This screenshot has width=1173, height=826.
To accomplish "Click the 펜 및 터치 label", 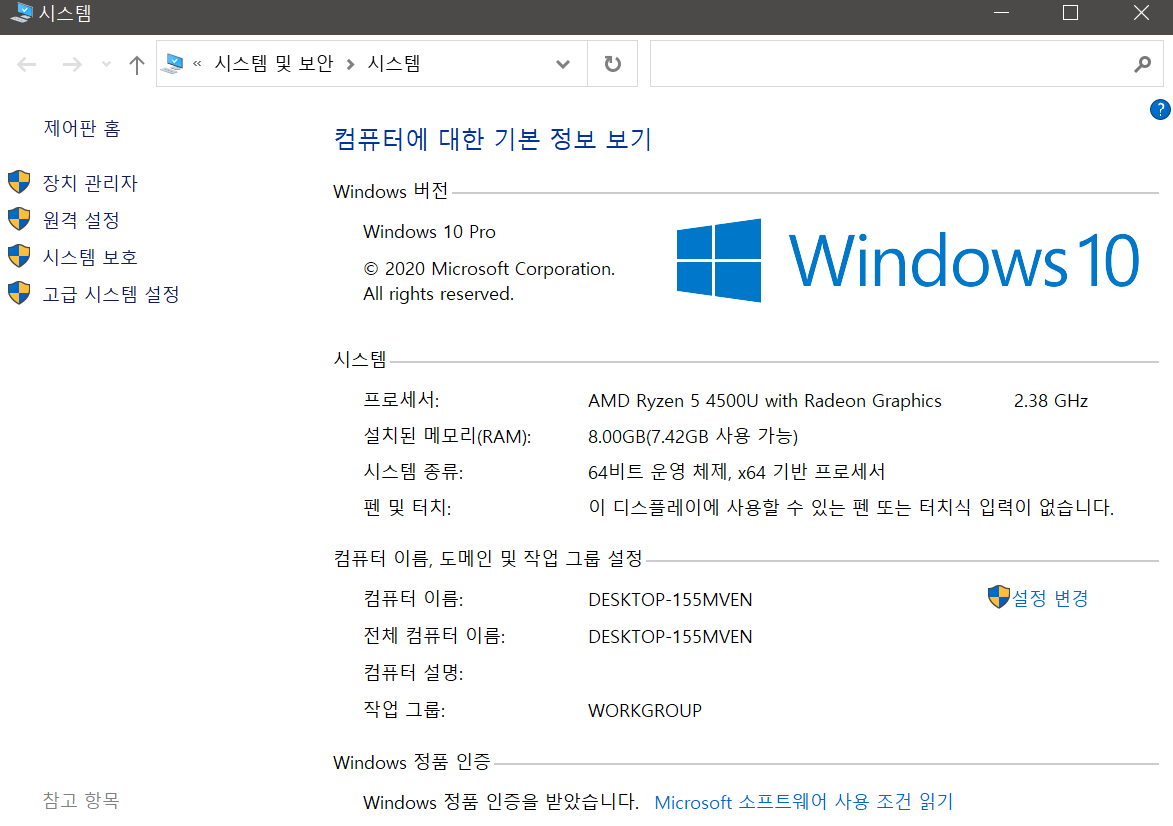I will [x=408, y=508].
